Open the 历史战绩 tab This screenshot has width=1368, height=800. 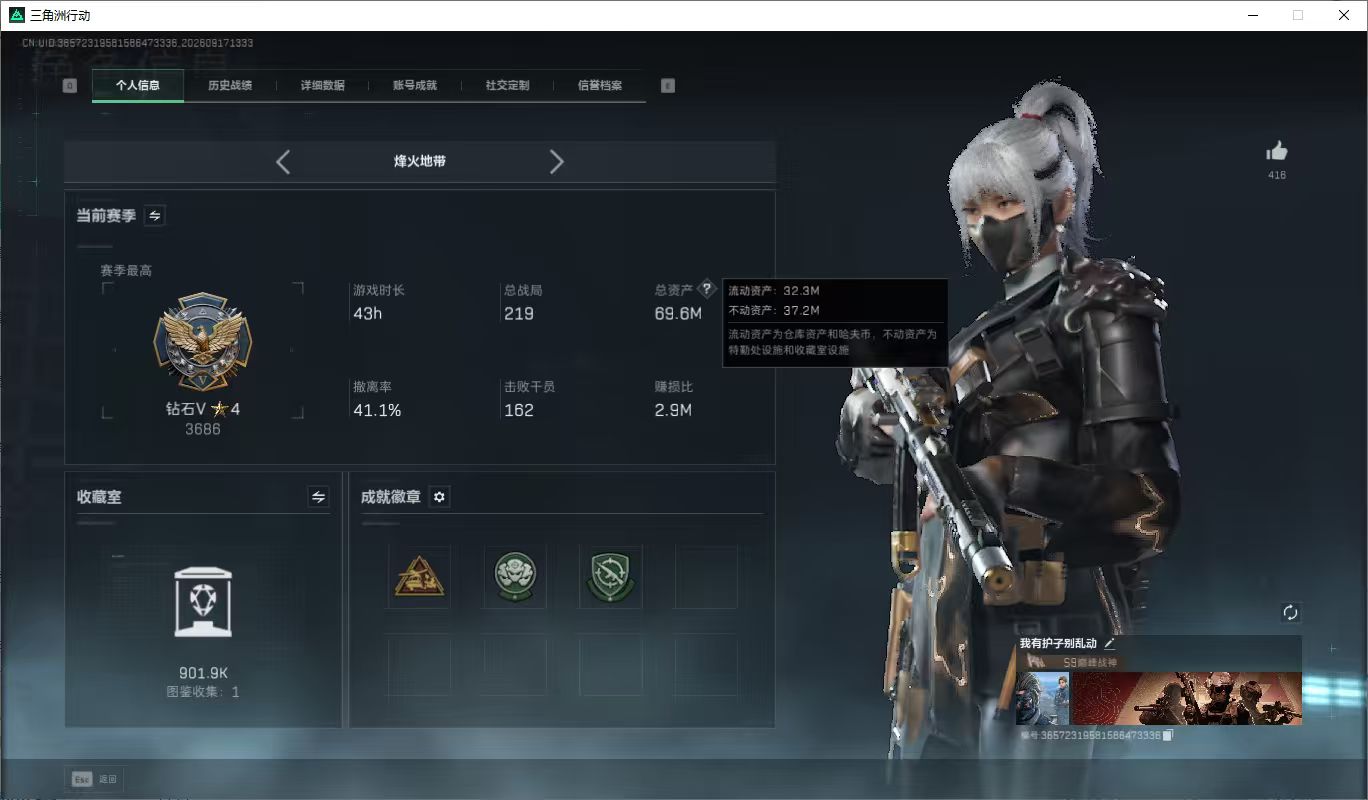coord(230,86)
